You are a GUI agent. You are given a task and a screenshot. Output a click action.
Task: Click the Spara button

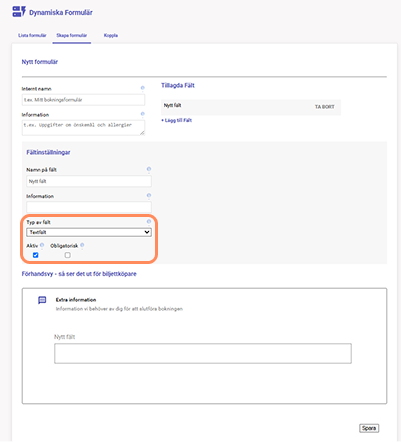point(369,428)
